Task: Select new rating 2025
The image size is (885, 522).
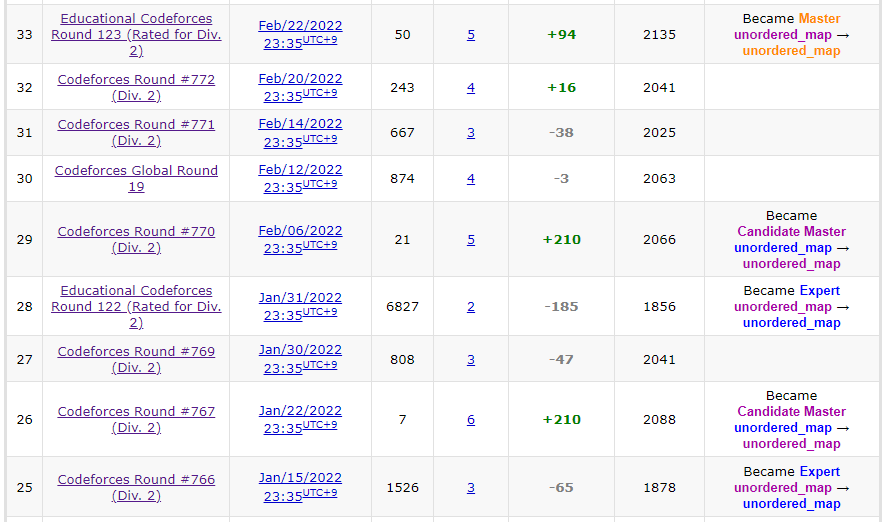Action: pyautogui.click(x=659, y=133)
